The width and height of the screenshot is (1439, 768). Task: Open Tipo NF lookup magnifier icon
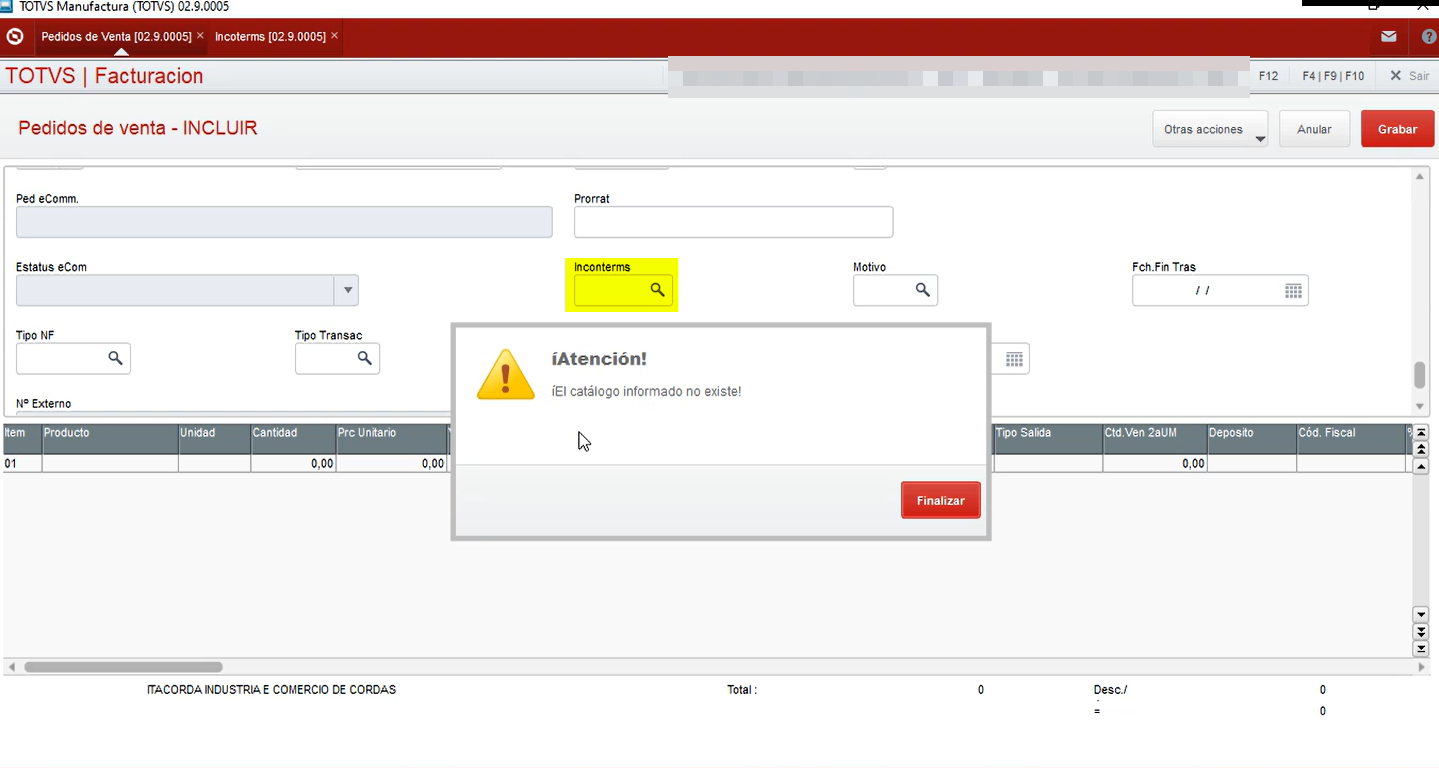pos(115,358)
